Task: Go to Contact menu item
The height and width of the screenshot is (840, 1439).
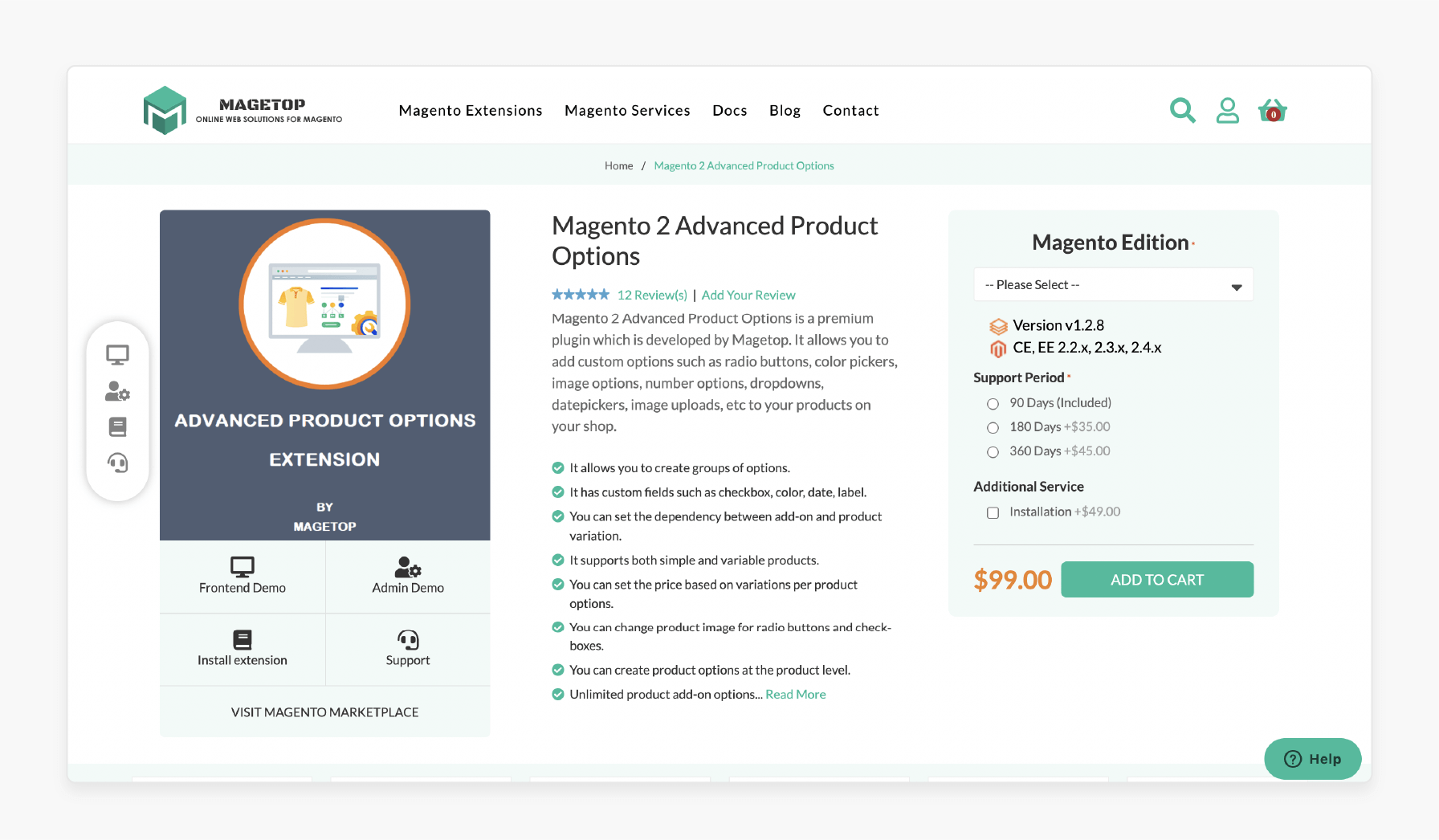Action: point(850,110)
